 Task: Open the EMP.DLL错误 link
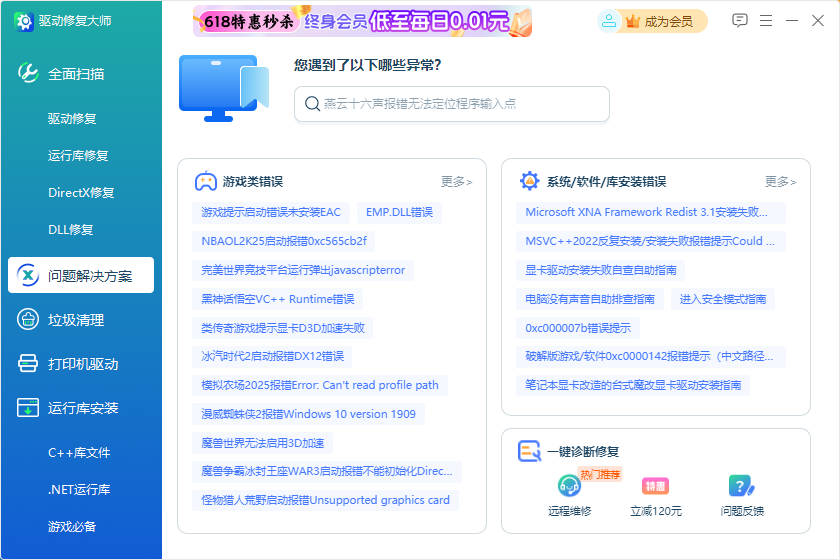[399, 212]
